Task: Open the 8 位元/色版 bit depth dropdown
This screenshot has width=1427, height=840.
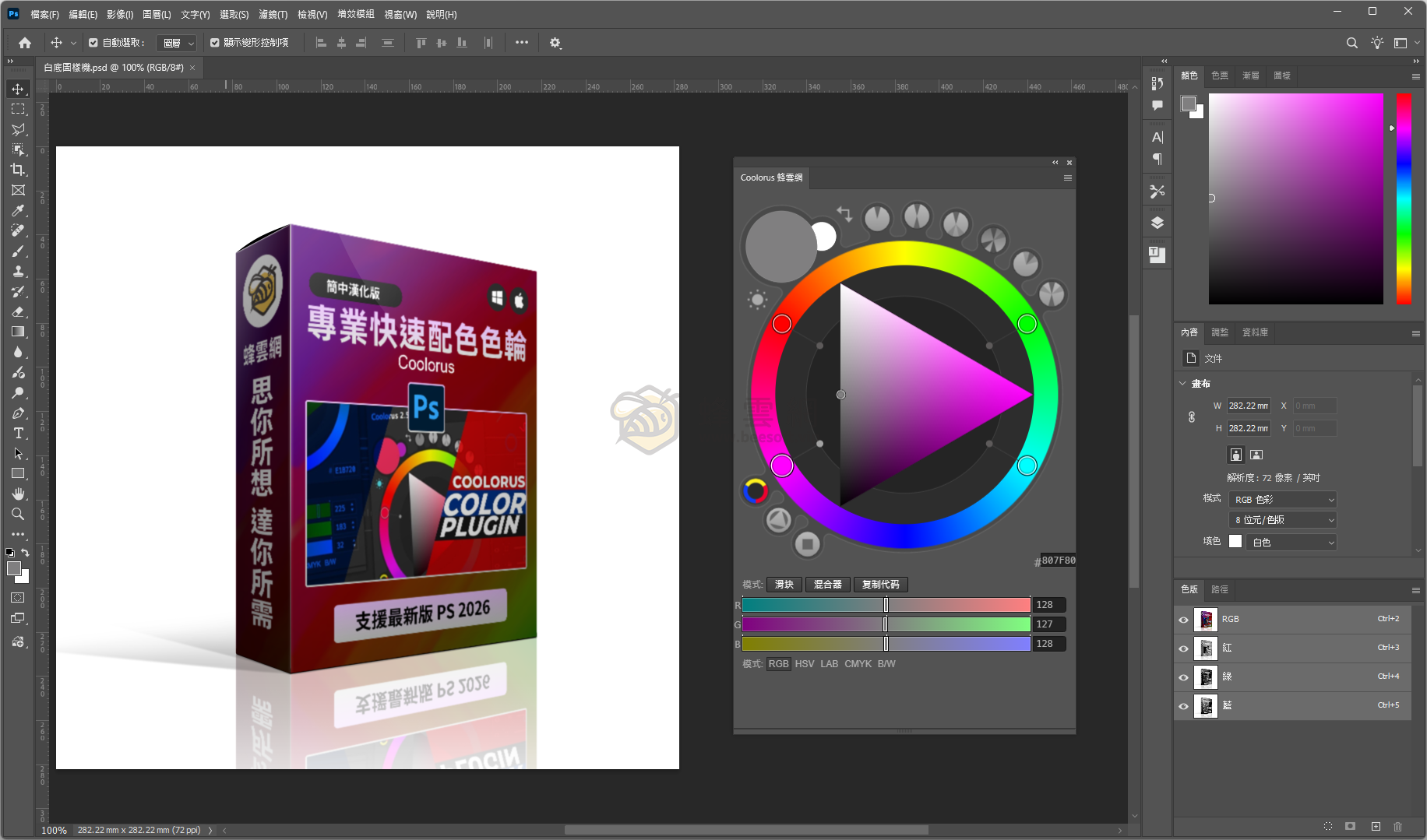Action: [1283, 520]
